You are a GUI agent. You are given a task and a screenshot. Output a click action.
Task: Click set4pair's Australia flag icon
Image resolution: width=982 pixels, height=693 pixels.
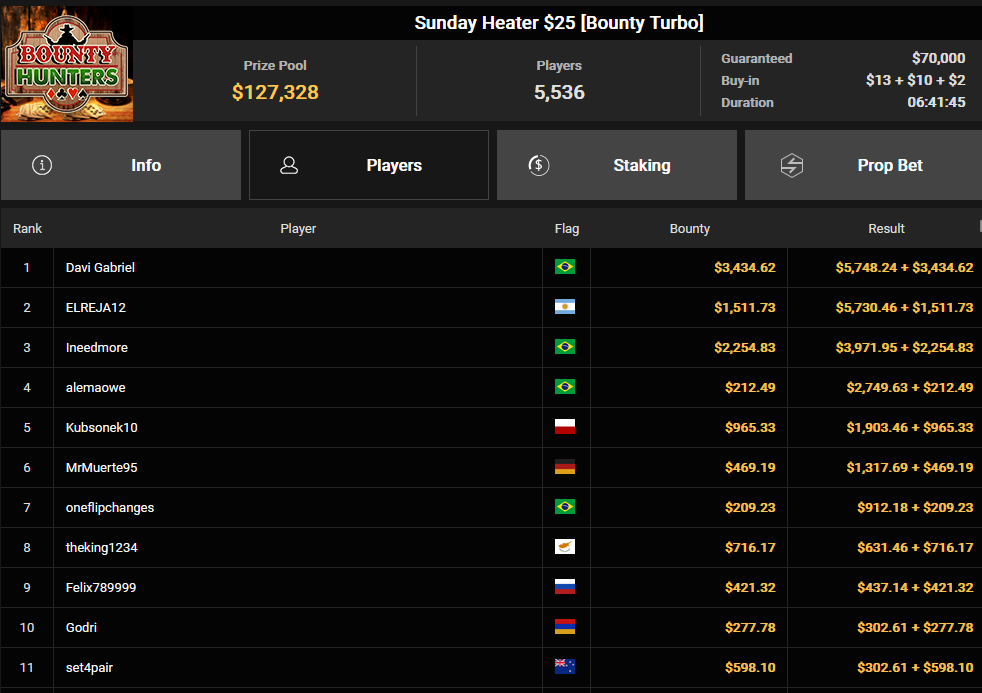pyautogui.click(x=565, y=667)
